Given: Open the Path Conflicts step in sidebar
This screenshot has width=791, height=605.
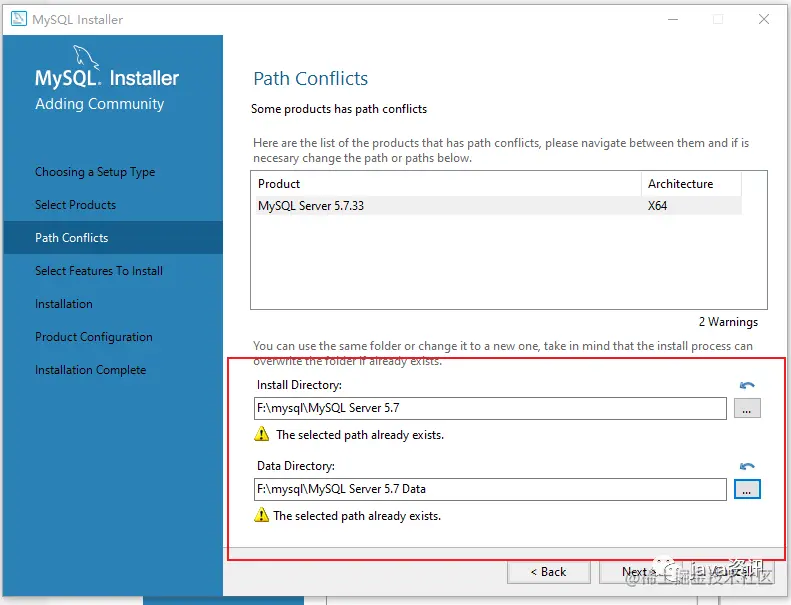Looking at the screenshot, I should (113, 238).
